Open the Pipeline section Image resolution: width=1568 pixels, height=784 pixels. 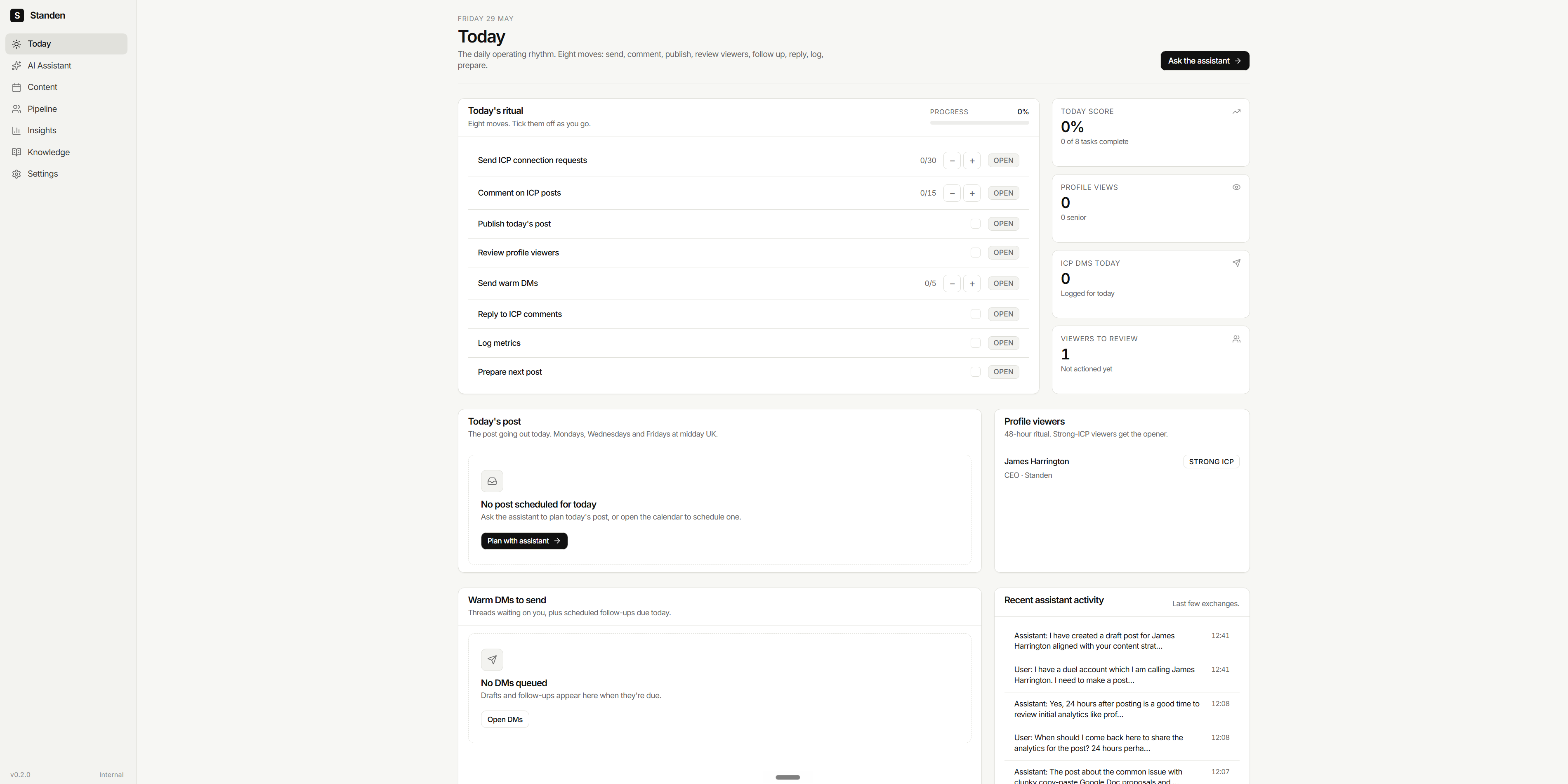click(66, 109)
